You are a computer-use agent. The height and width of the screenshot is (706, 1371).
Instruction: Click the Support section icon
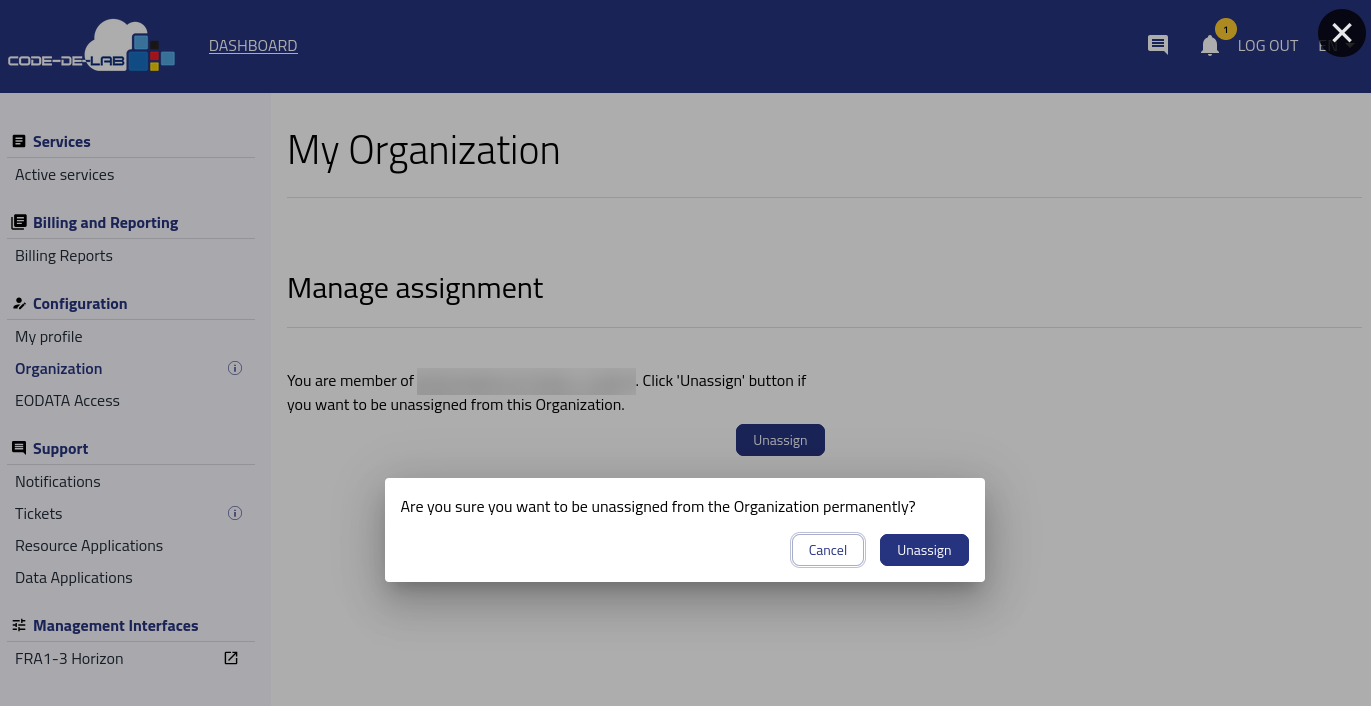click(x=19, y=448)
